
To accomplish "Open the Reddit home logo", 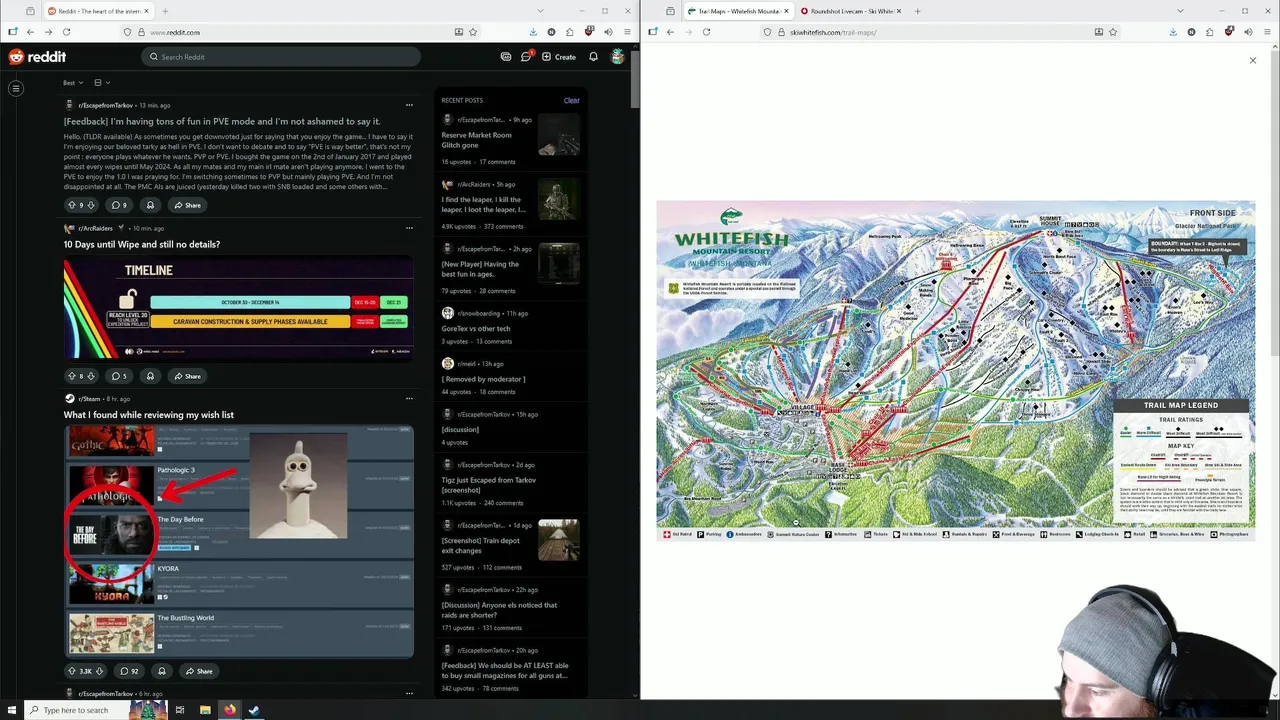I will [37, 57].
